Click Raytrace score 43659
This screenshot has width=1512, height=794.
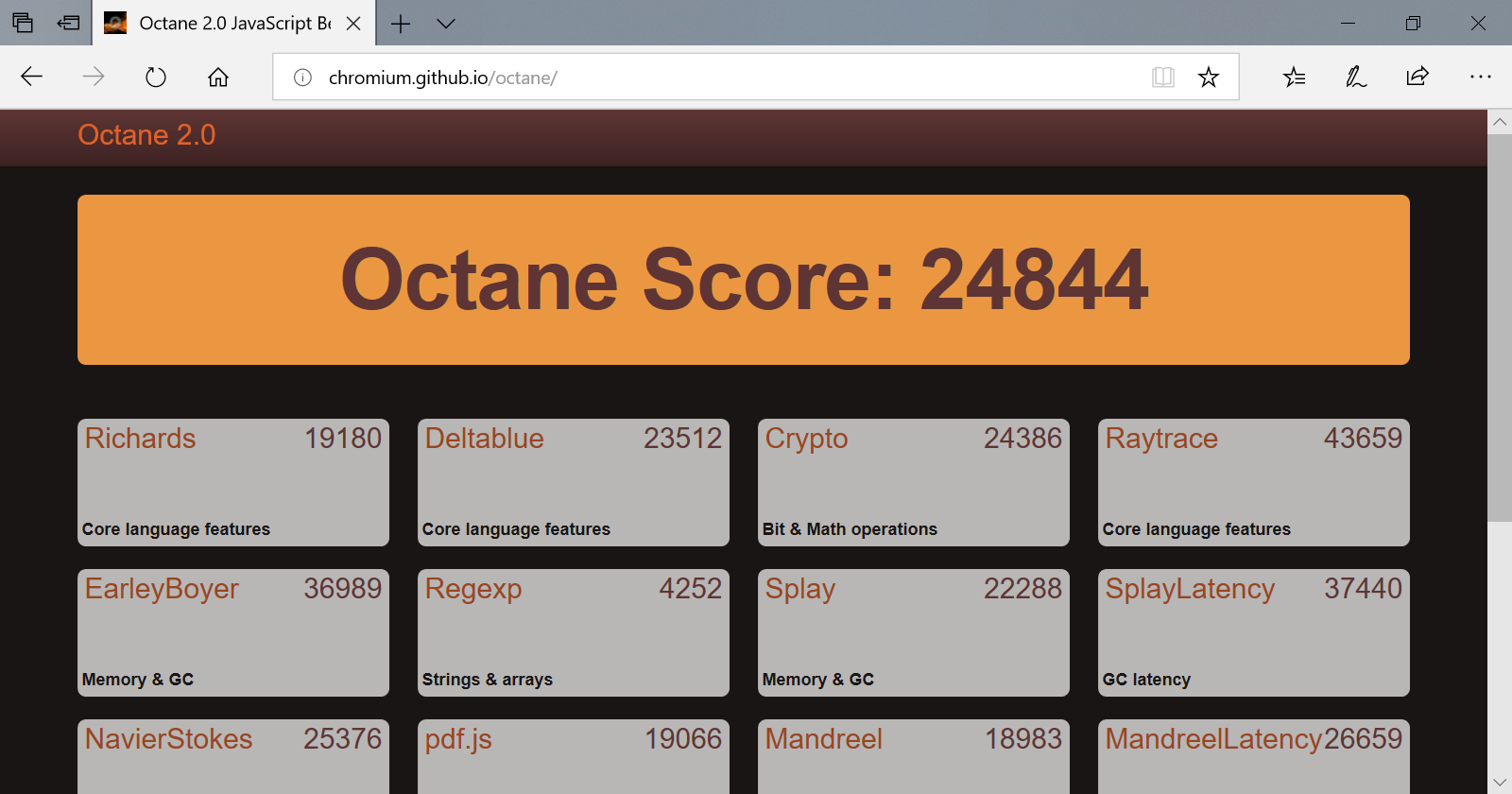click(1363, 439)
